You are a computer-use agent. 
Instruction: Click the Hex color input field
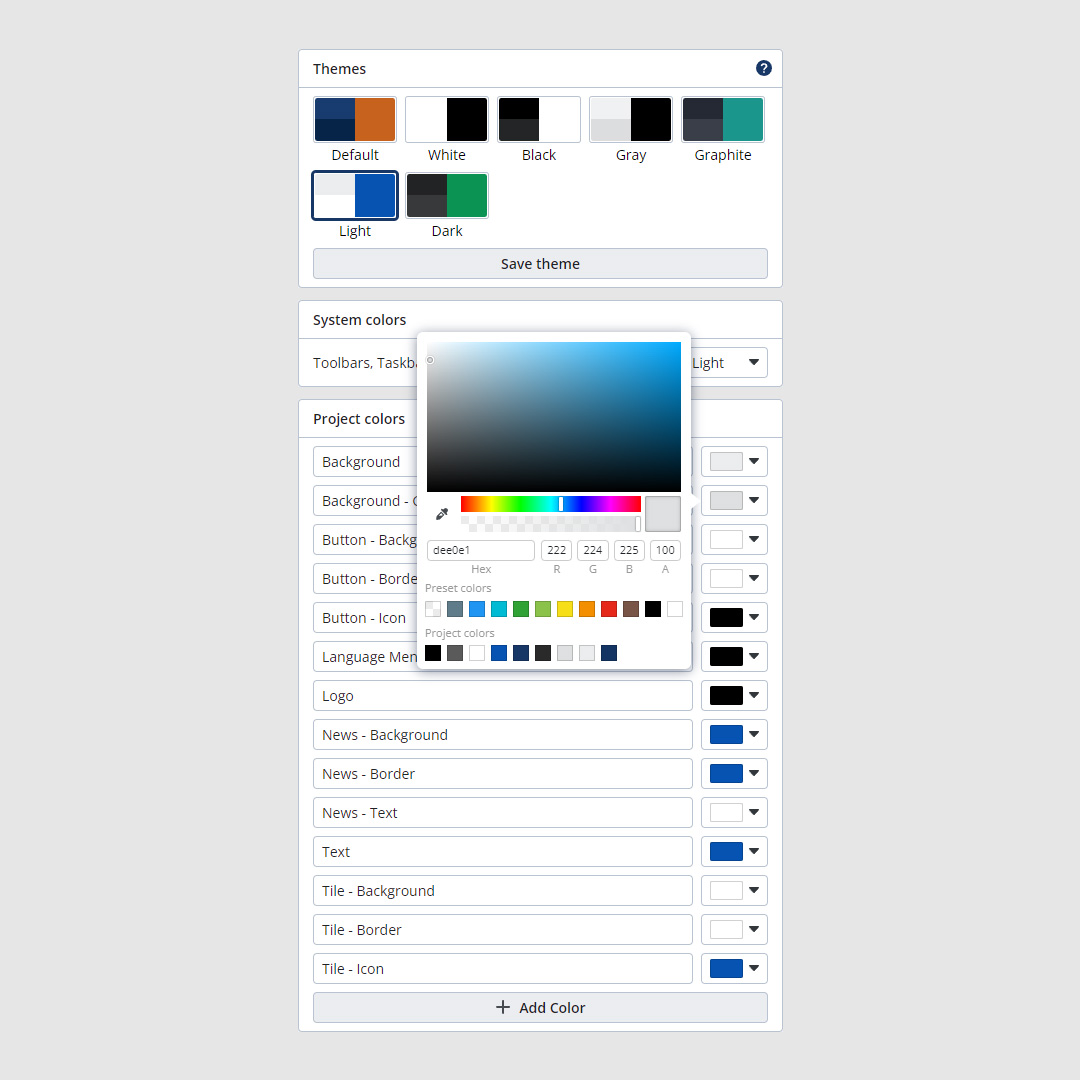[480, 550]
